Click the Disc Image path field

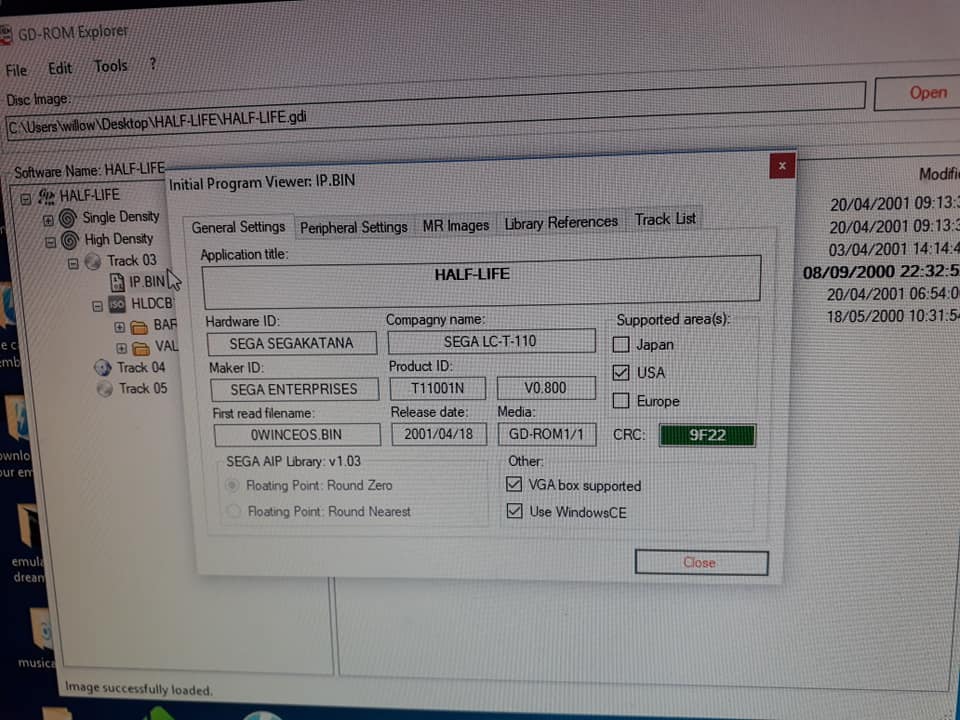[435, 110]
